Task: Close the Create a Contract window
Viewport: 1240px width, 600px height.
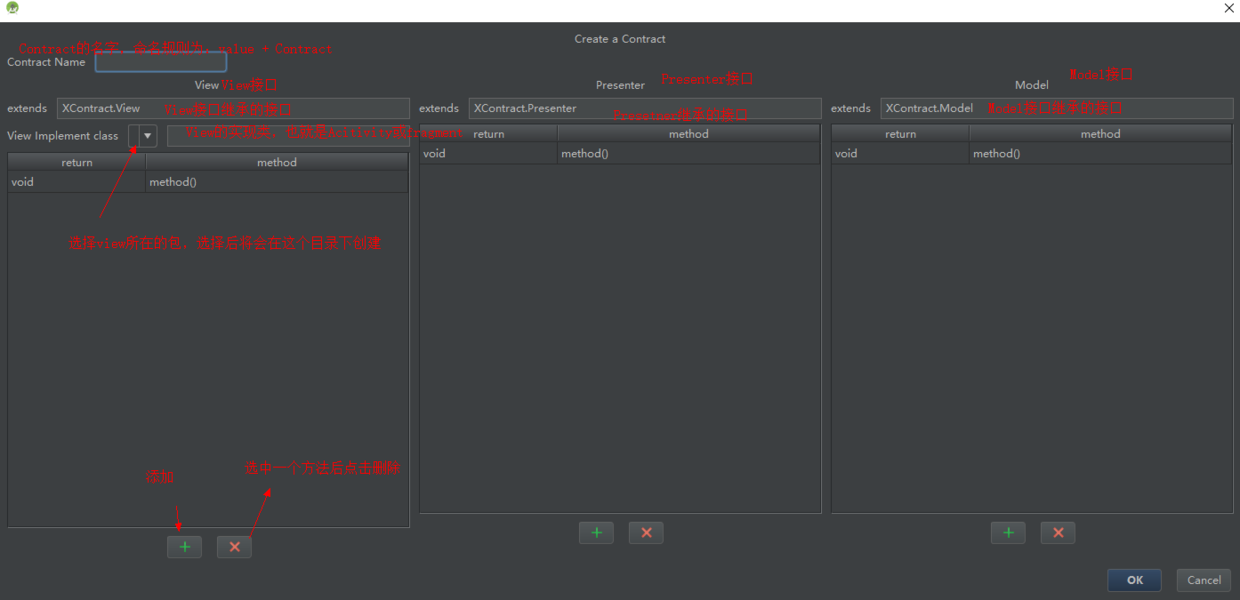Action: pos(1229,8)
